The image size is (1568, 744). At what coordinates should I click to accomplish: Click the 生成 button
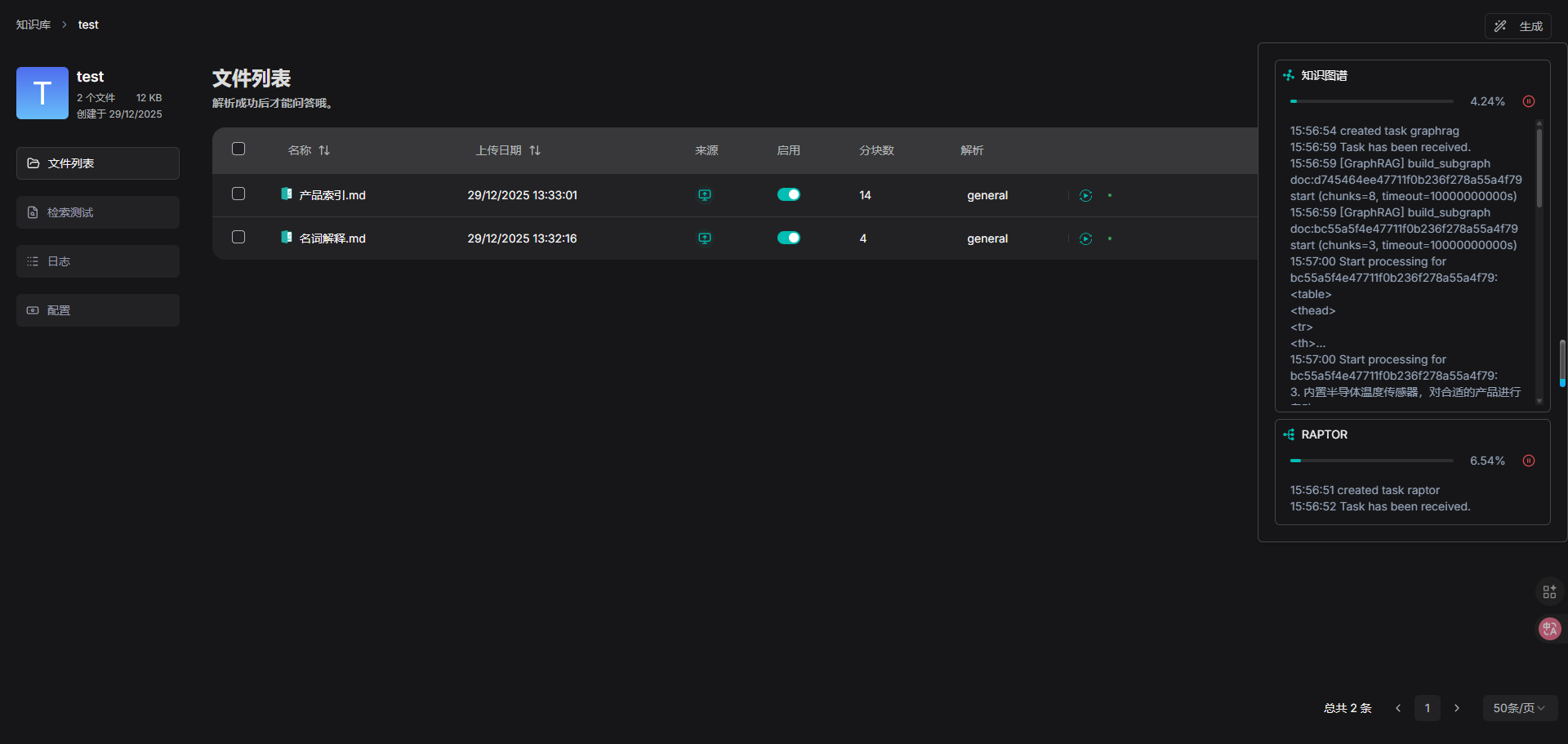pos(1518,26)
